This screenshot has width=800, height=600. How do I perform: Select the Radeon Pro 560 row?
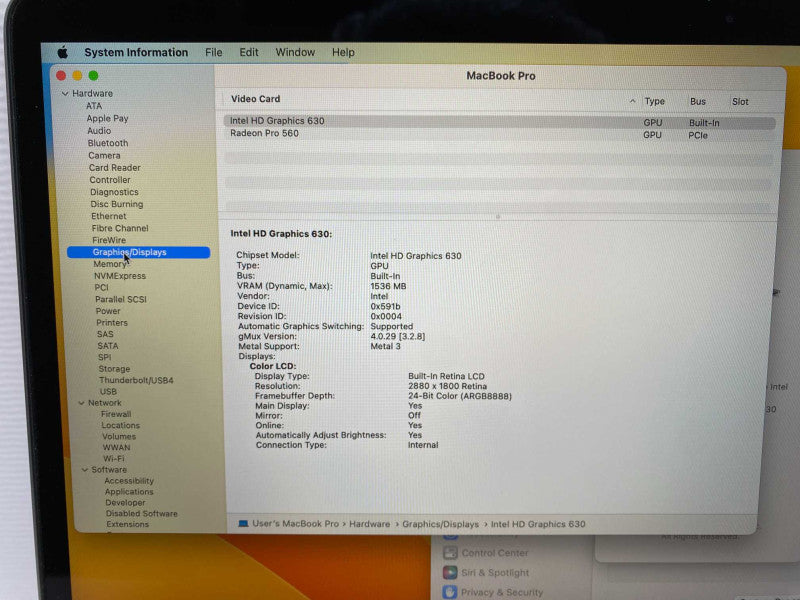tap(499, 134)
